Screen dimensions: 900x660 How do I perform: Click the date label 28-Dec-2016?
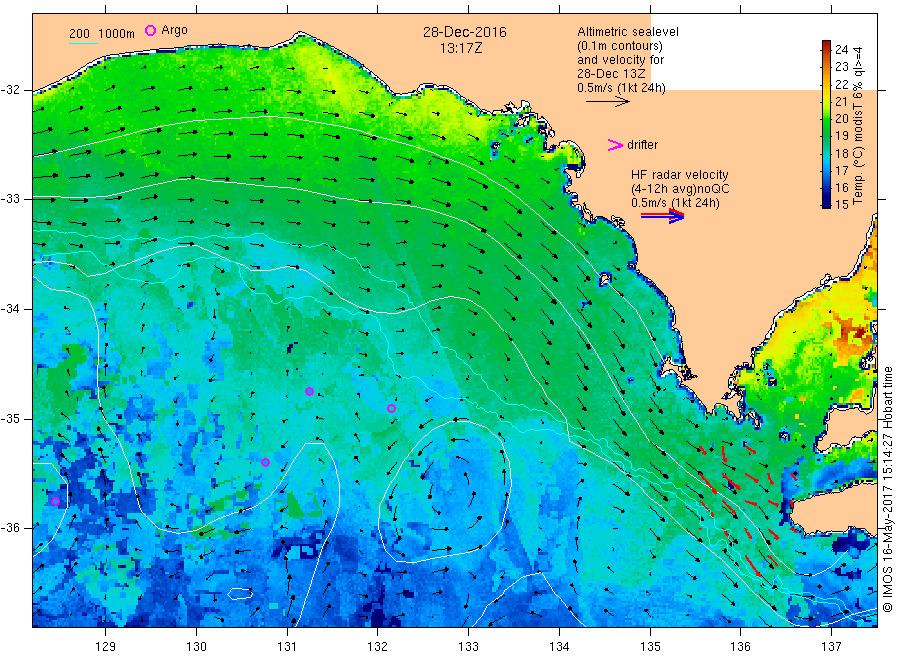click(x=465, y=32)
